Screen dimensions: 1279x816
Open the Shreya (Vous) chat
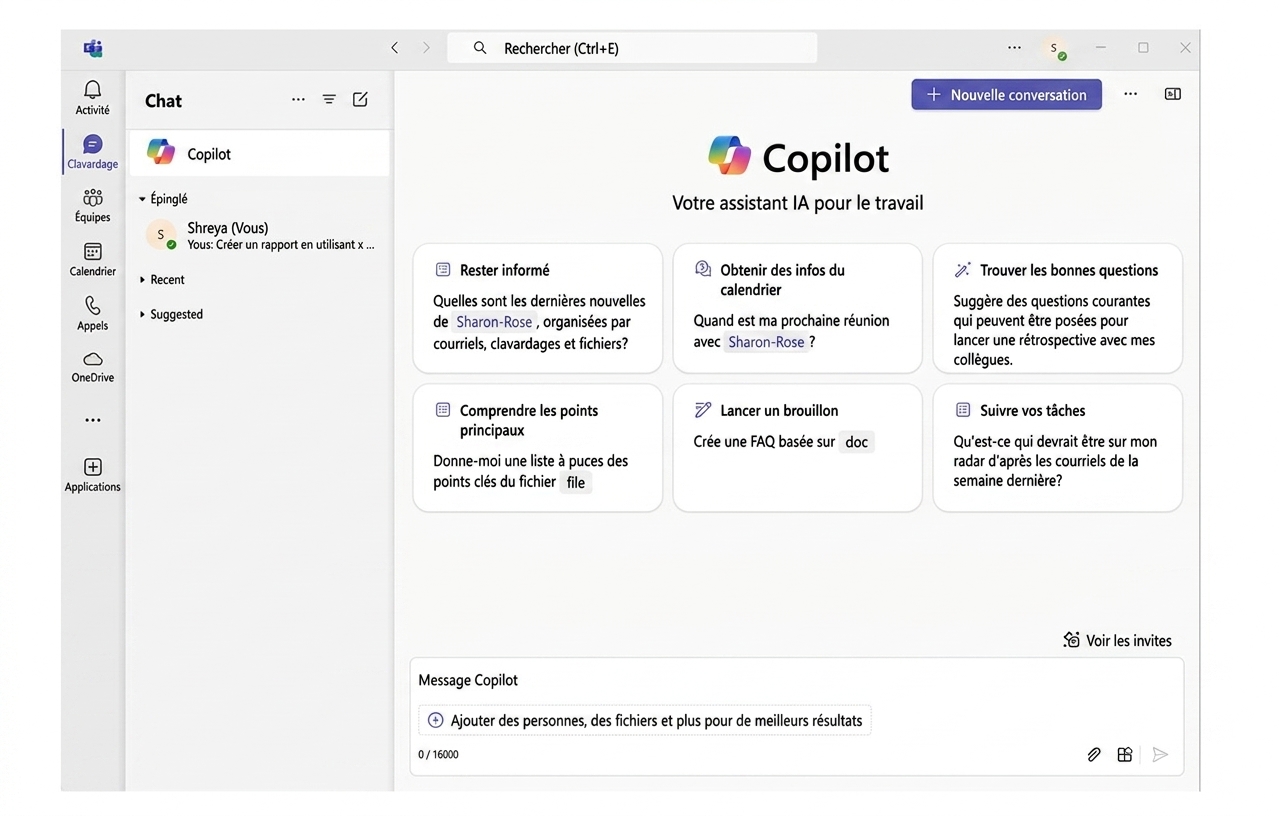(259, 235)
